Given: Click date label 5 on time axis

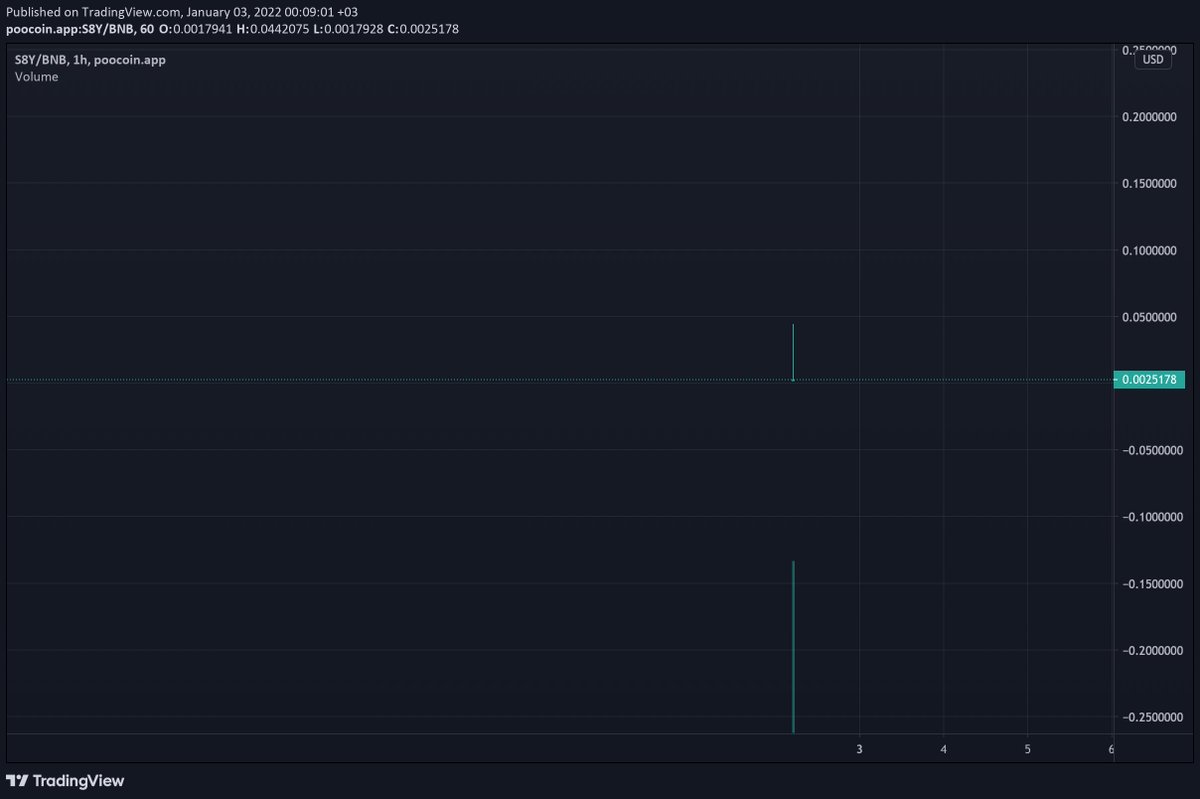Looking at the screenshot, I should pyautogui.click(x=1028, y=748).
